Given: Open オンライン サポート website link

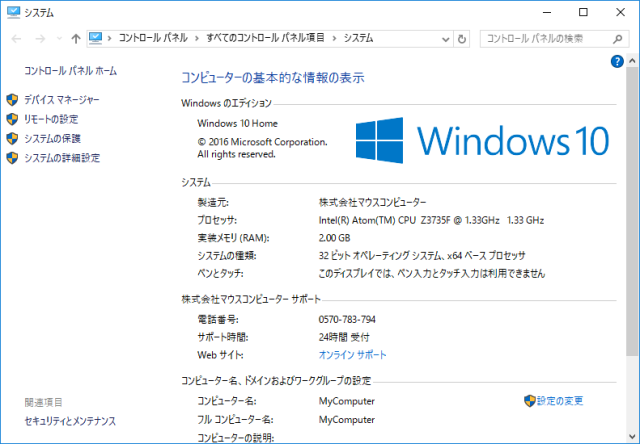Looking at the screenshot, I should [x=352, y=355].
